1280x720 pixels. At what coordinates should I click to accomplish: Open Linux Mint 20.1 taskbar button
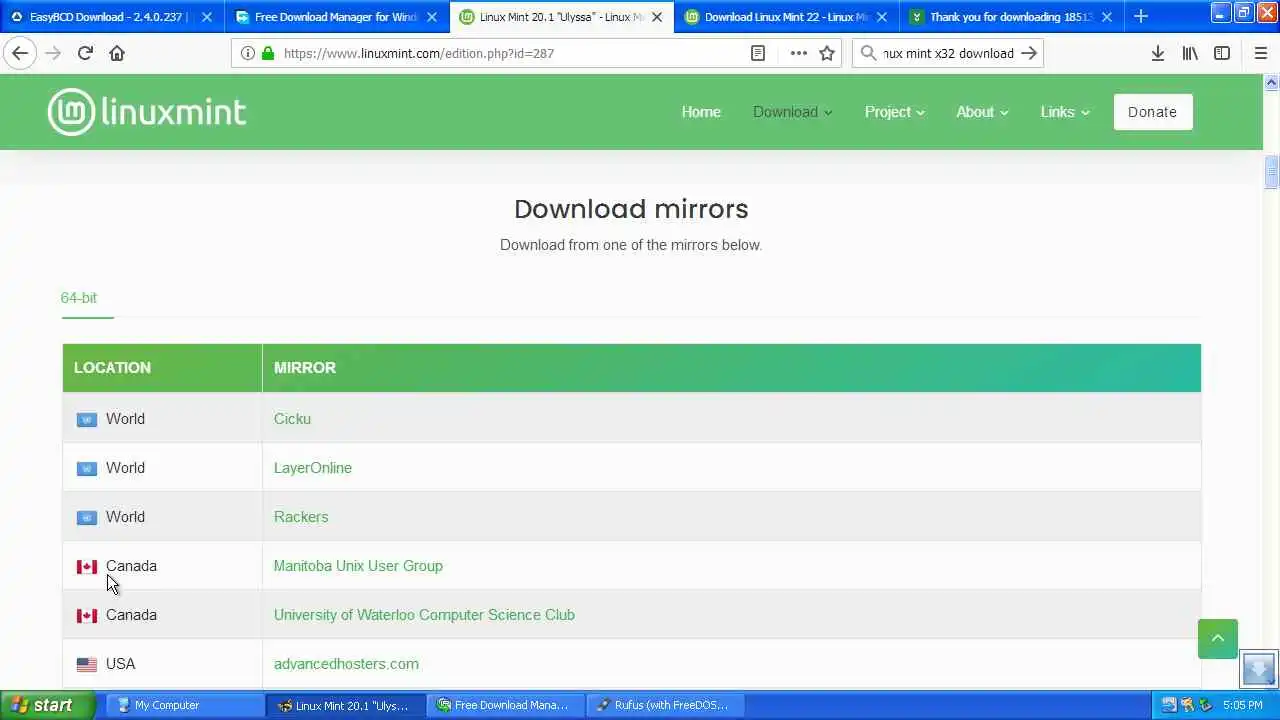[346, 705]
